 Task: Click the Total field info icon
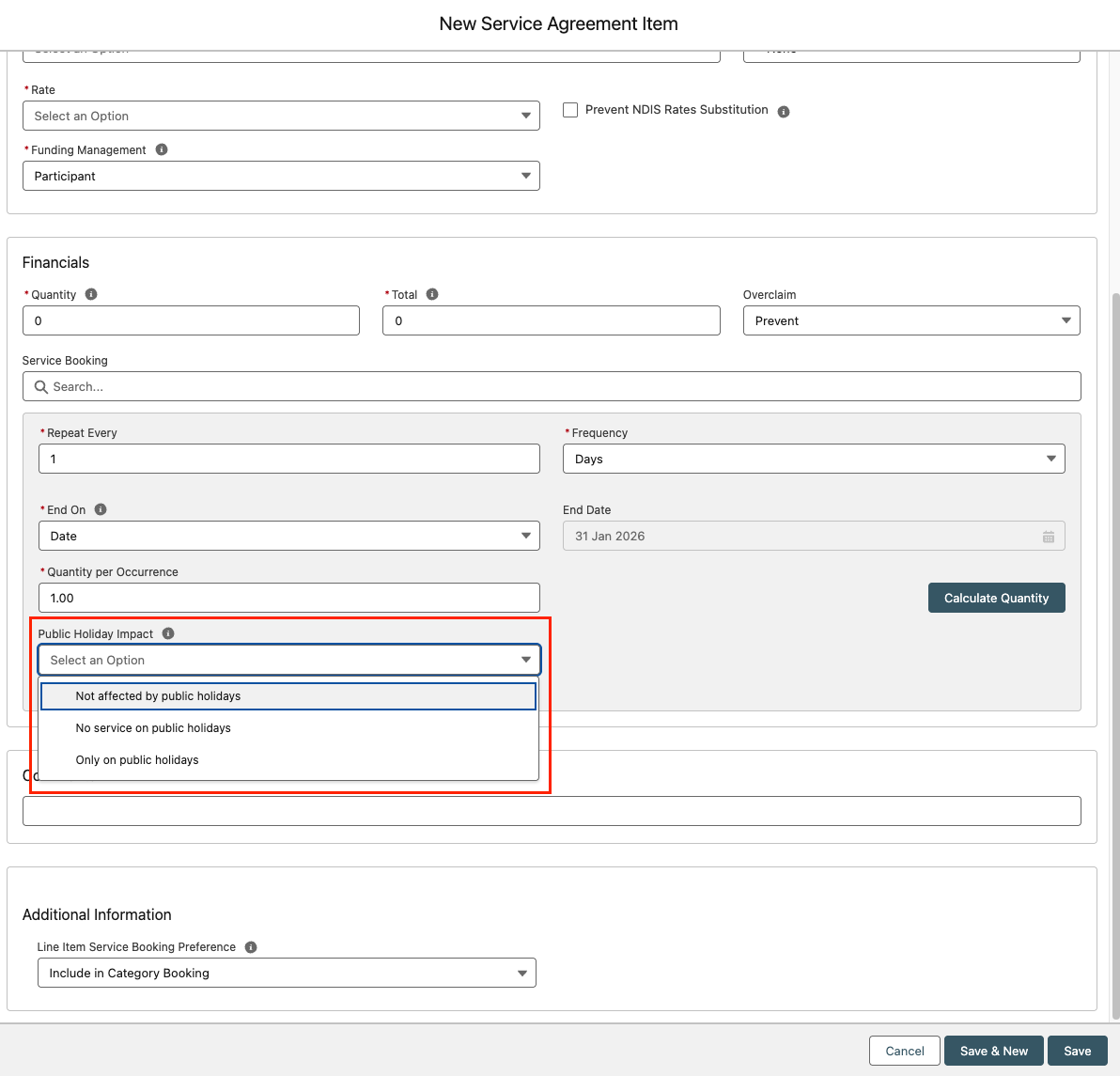[x=432, y=294]
